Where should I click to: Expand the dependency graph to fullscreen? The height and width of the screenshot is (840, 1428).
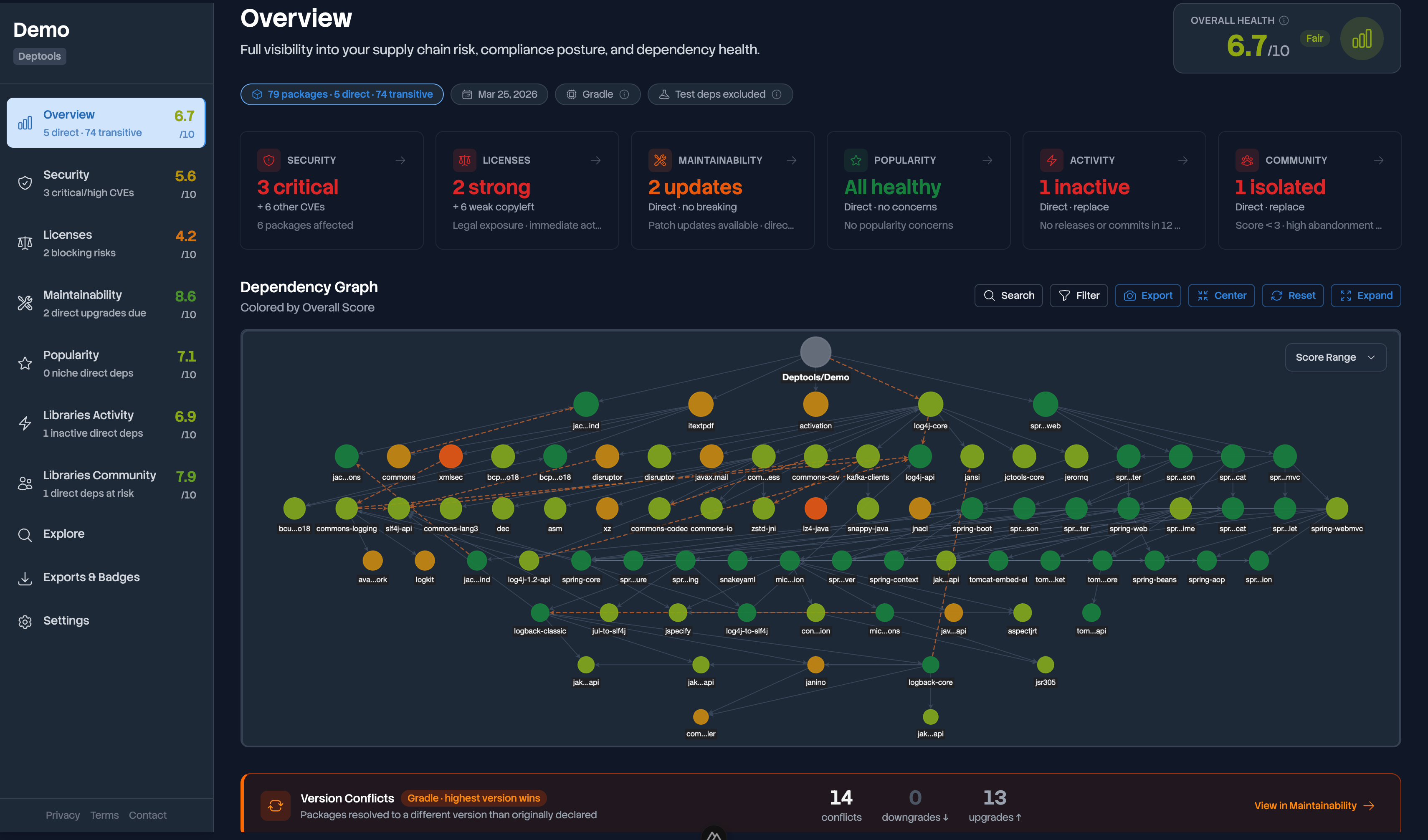pos(1366,295)
